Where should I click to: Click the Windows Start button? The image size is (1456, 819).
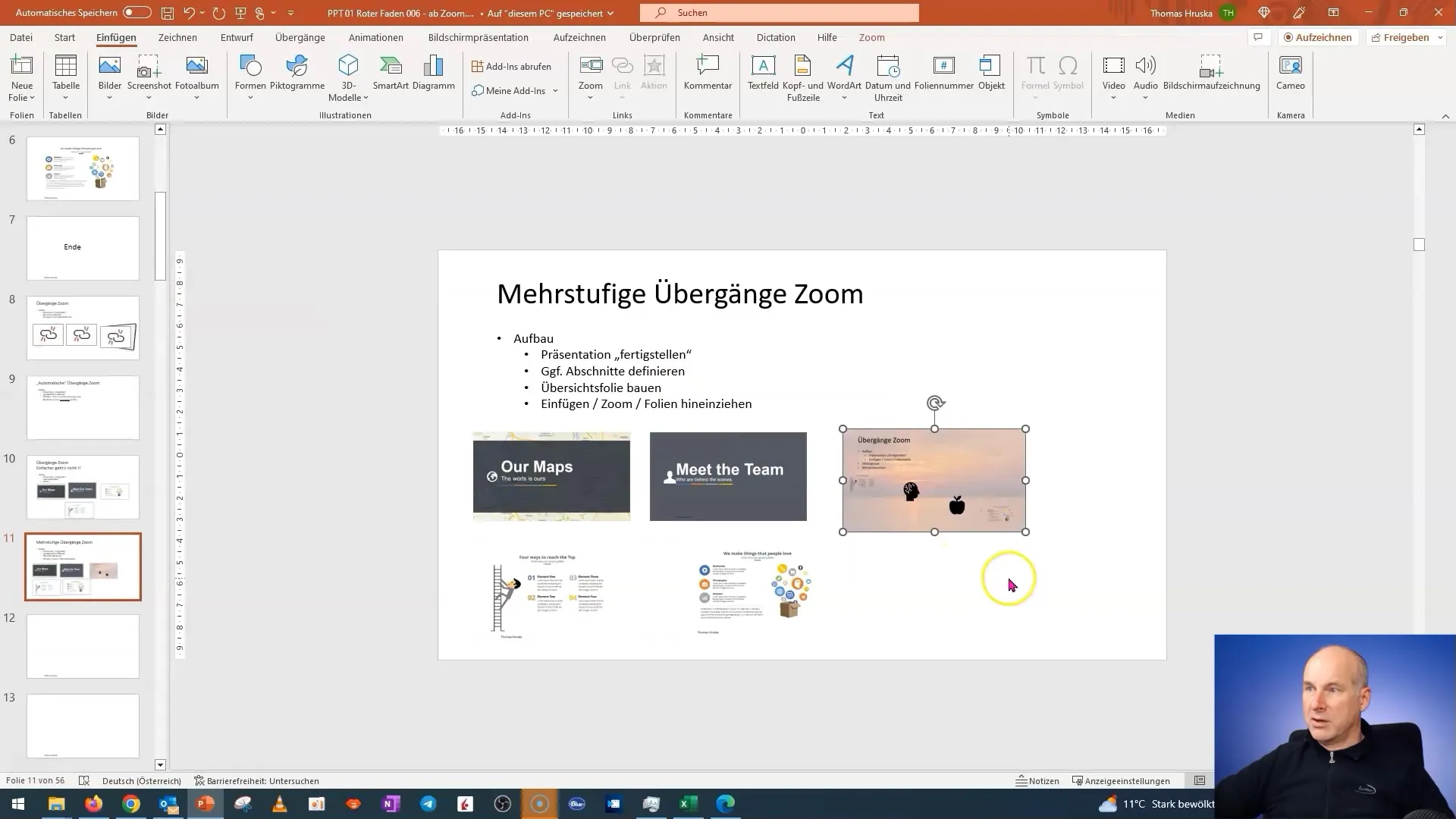[x=18, y=804]
